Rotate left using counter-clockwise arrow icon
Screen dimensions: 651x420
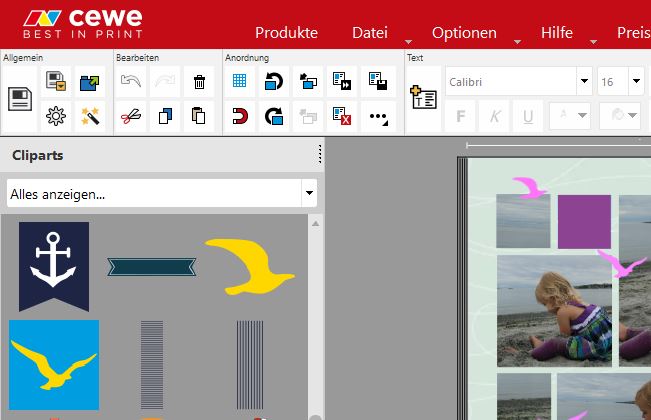[x=274, y=81]
